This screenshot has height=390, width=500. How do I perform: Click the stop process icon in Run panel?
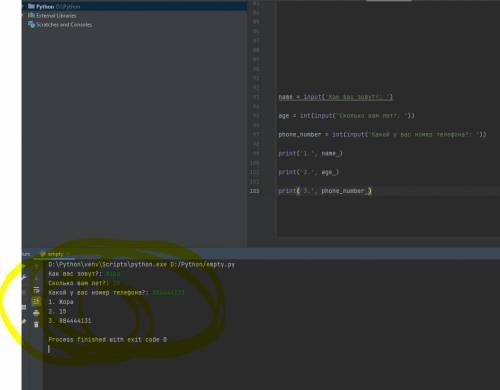click(x=24, y=292)
